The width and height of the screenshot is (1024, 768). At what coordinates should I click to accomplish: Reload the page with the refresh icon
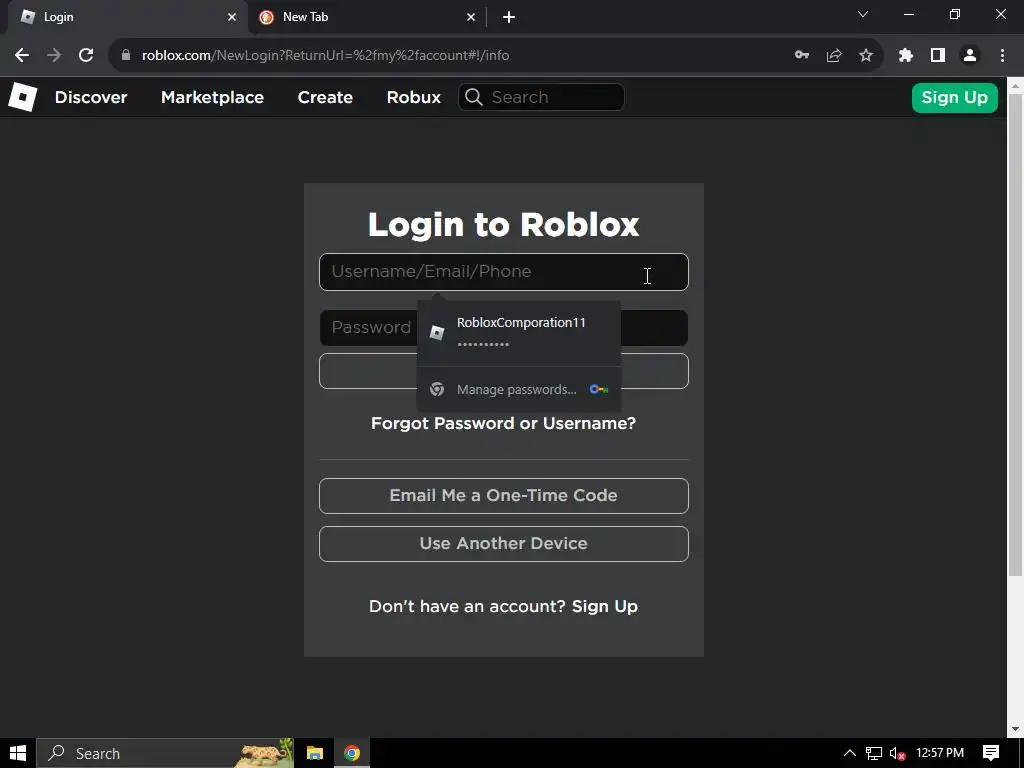[x=86, y=55]
